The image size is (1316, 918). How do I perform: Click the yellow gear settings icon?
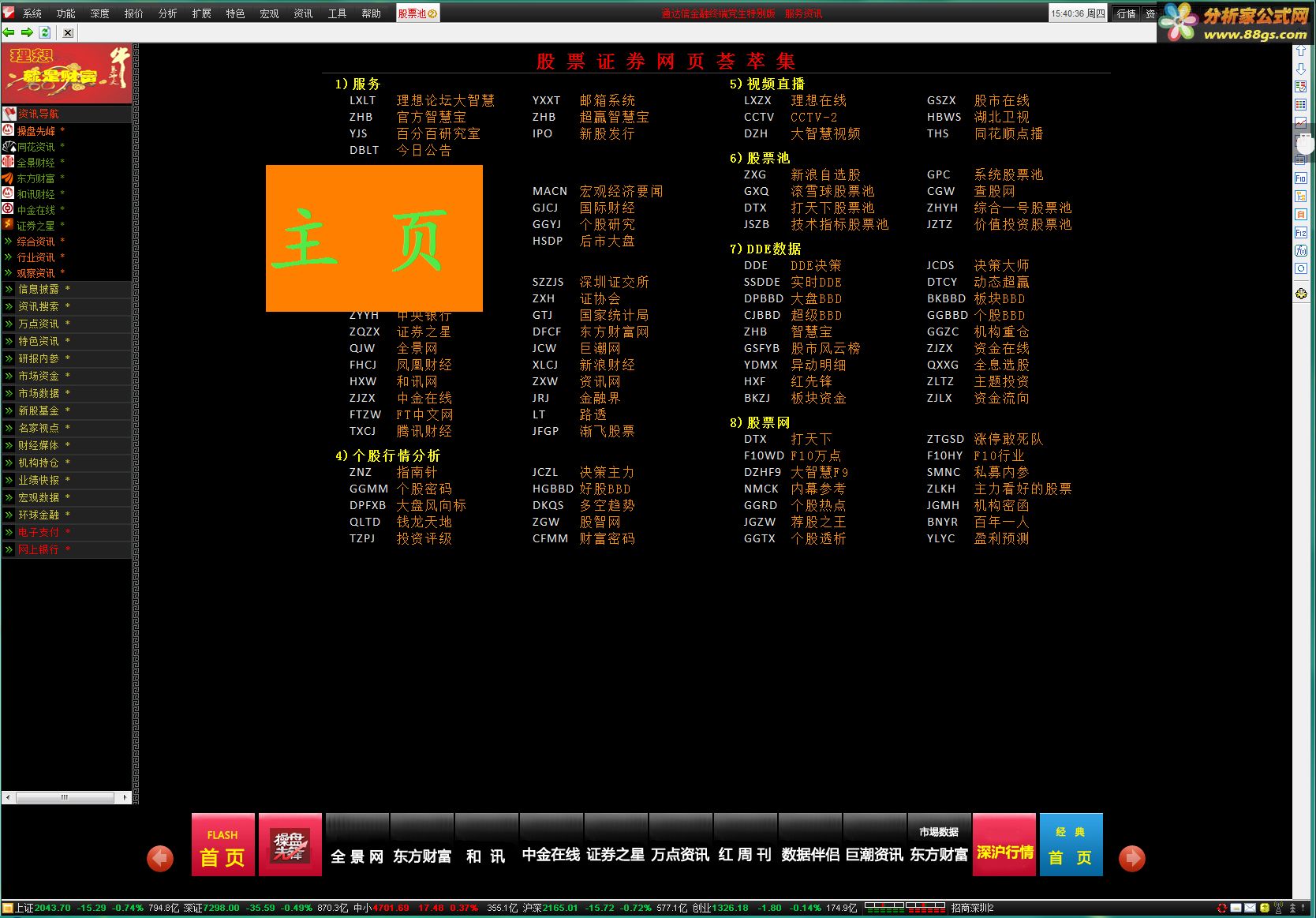coord(1301,294)
